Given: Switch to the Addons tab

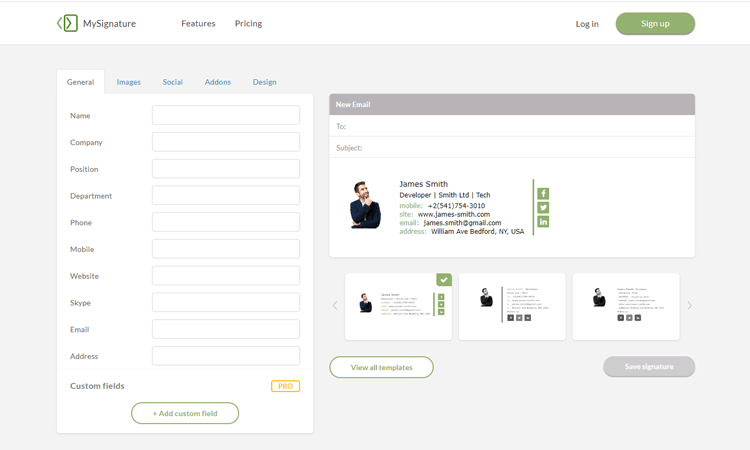Looking at the screenshot, I should tap(218, 82).
